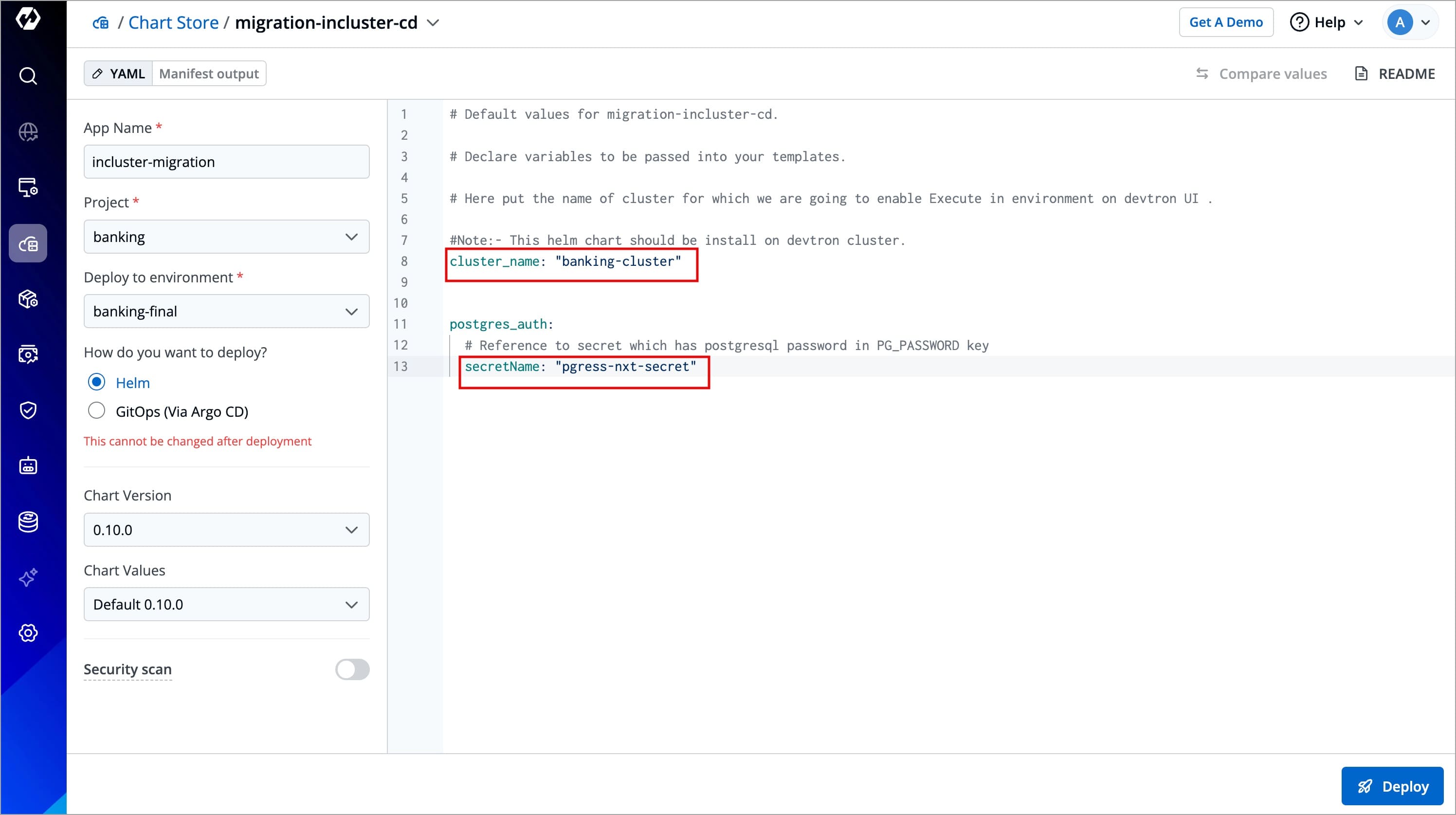
Task: Enable the Security scan toggle
Action: pyautogui.click(x=352, y=669)
